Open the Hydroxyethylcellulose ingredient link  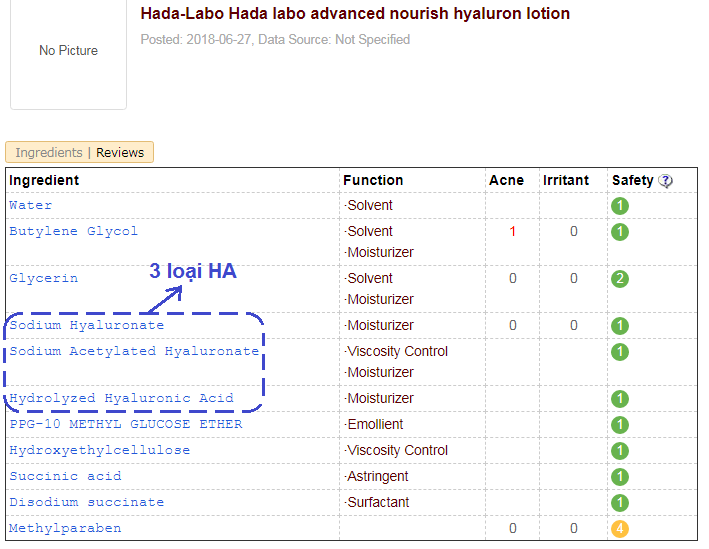click(99, 450)
